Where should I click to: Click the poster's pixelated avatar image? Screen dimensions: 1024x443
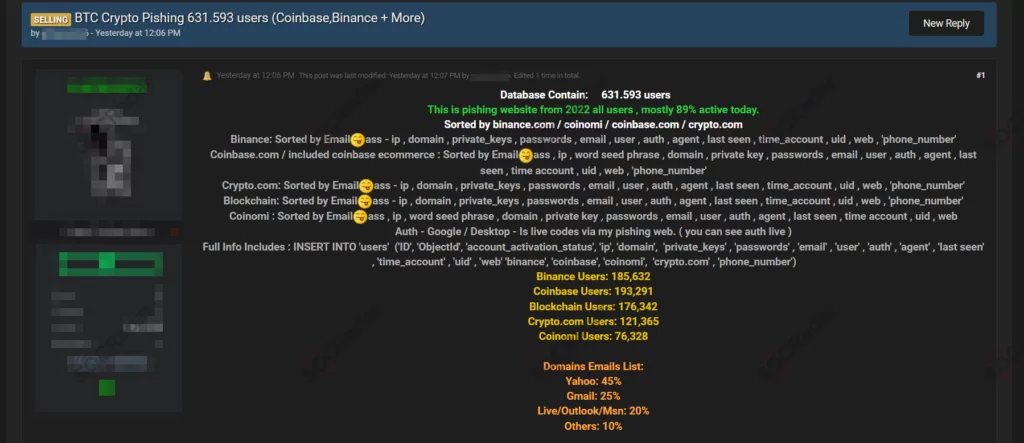108,152
